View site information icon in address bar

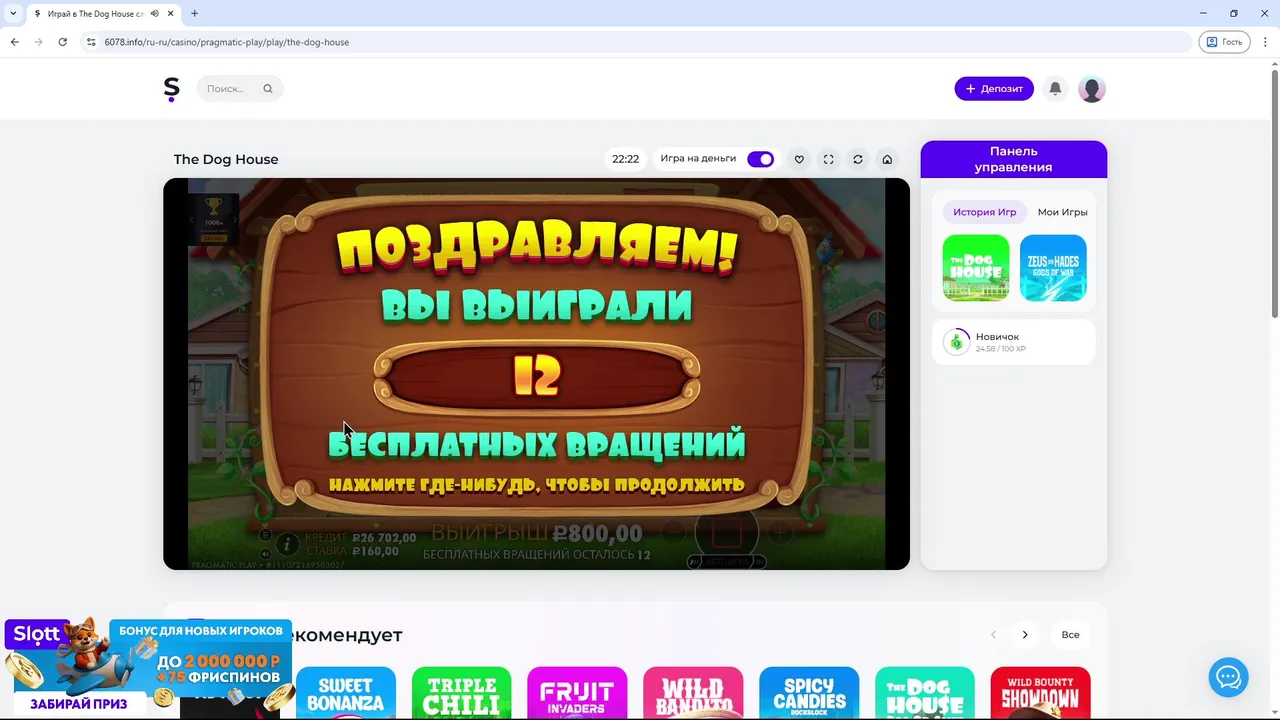click(x=91, y=42)
